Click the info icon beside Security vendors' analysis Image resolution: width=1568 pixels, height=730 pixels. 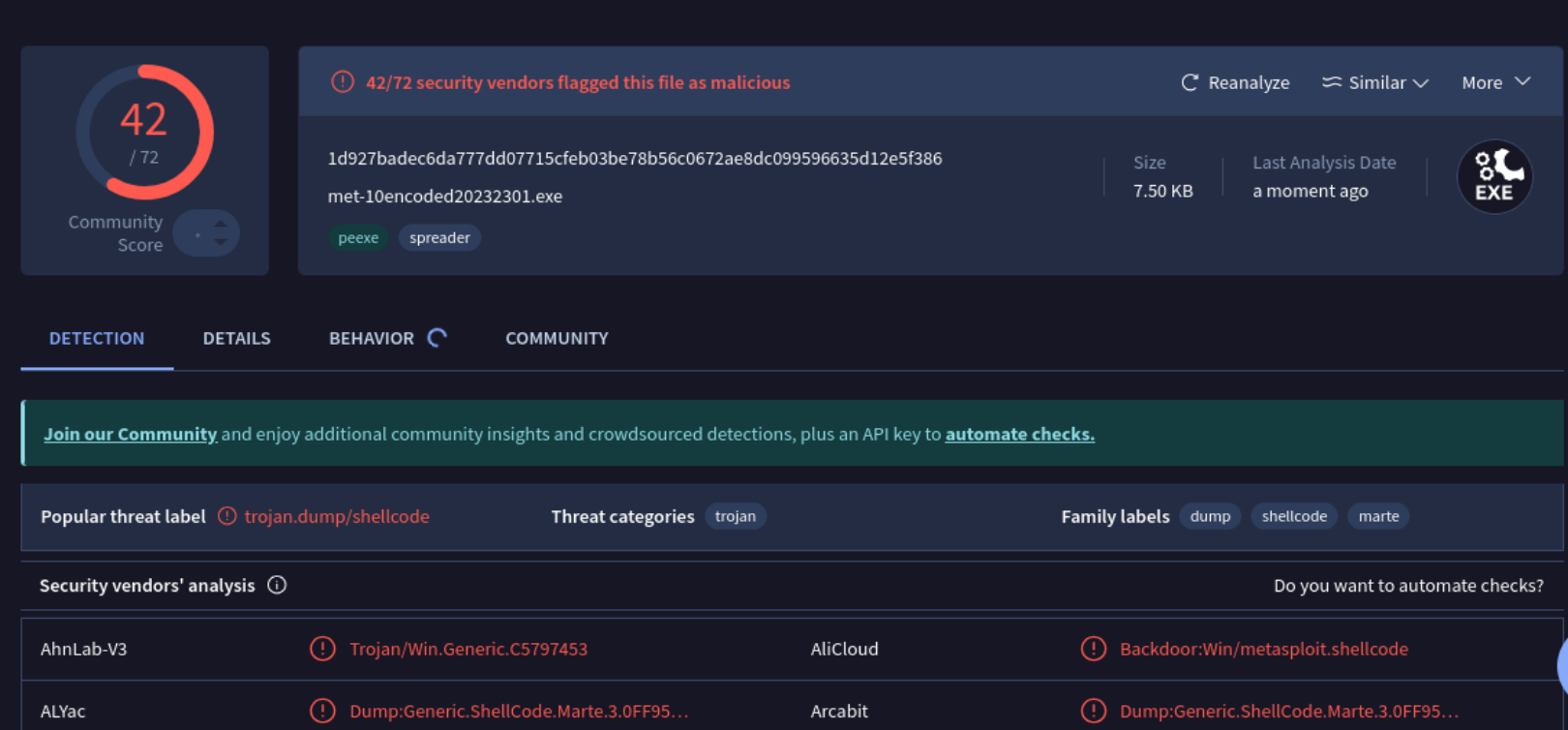277,585
